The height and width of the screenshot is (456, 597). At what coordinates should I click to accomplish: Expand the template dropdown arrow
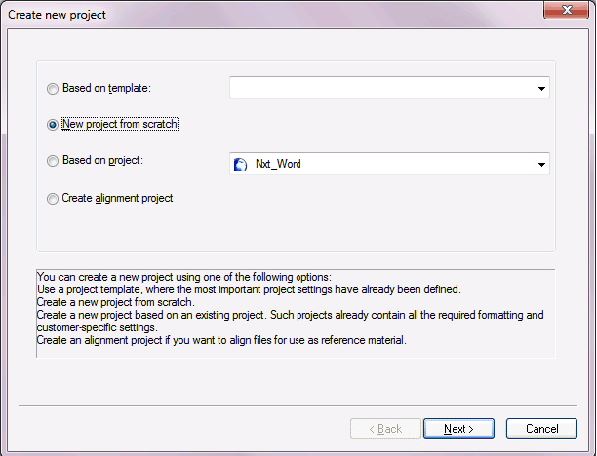pyautogui.click(x=541, y=89)
